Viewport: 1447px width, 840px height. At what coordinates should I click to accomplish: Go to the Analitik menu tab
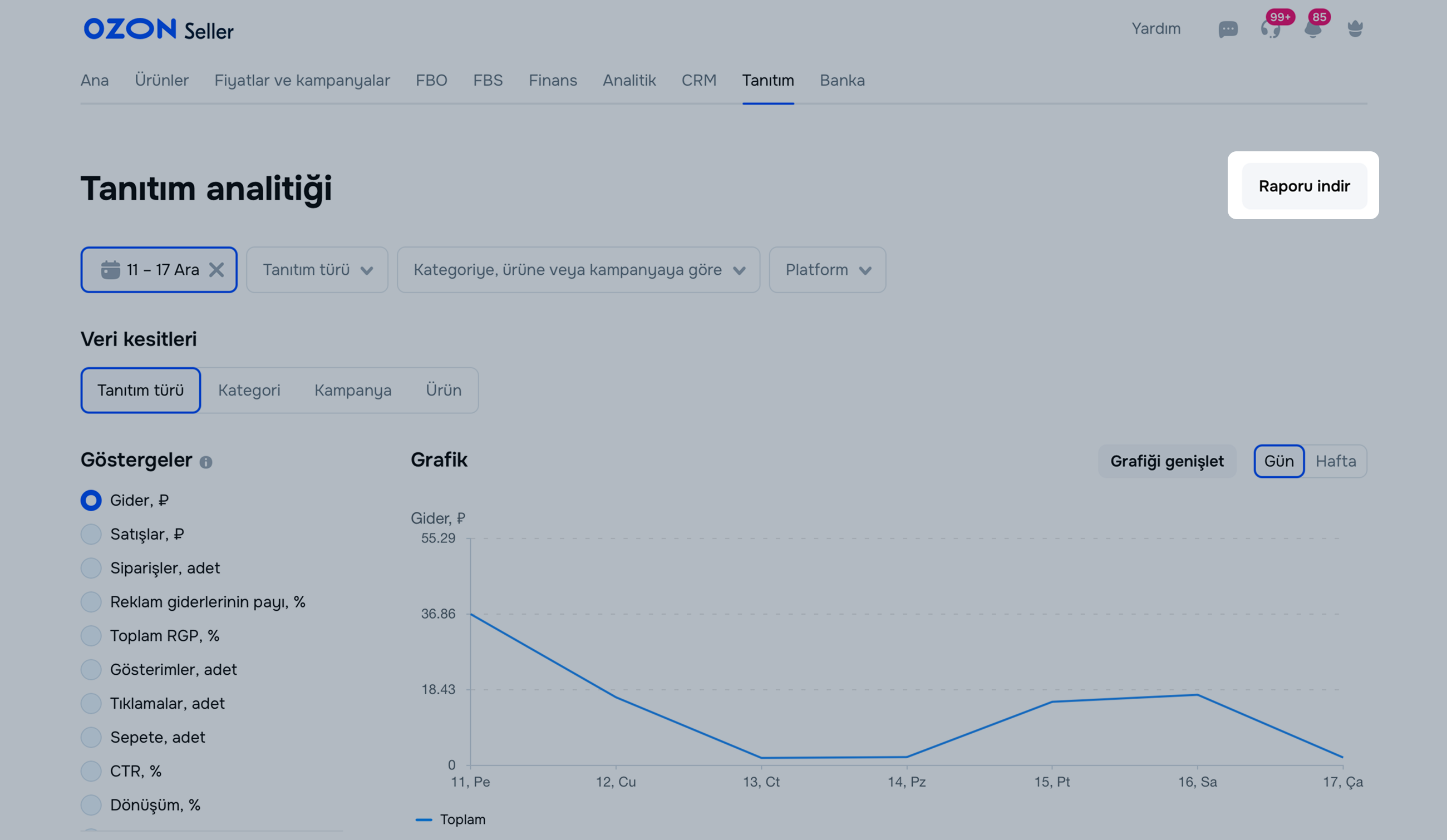point(629,80)
